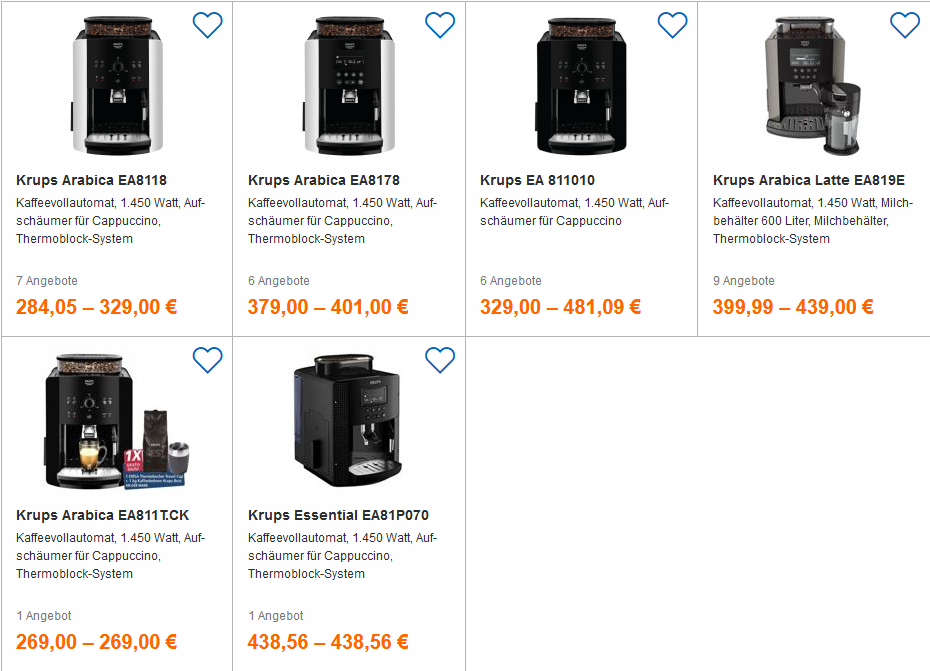
Task: View Krups EA 811010 product picture
Action: pyautogui.click(x=581, y=86)
